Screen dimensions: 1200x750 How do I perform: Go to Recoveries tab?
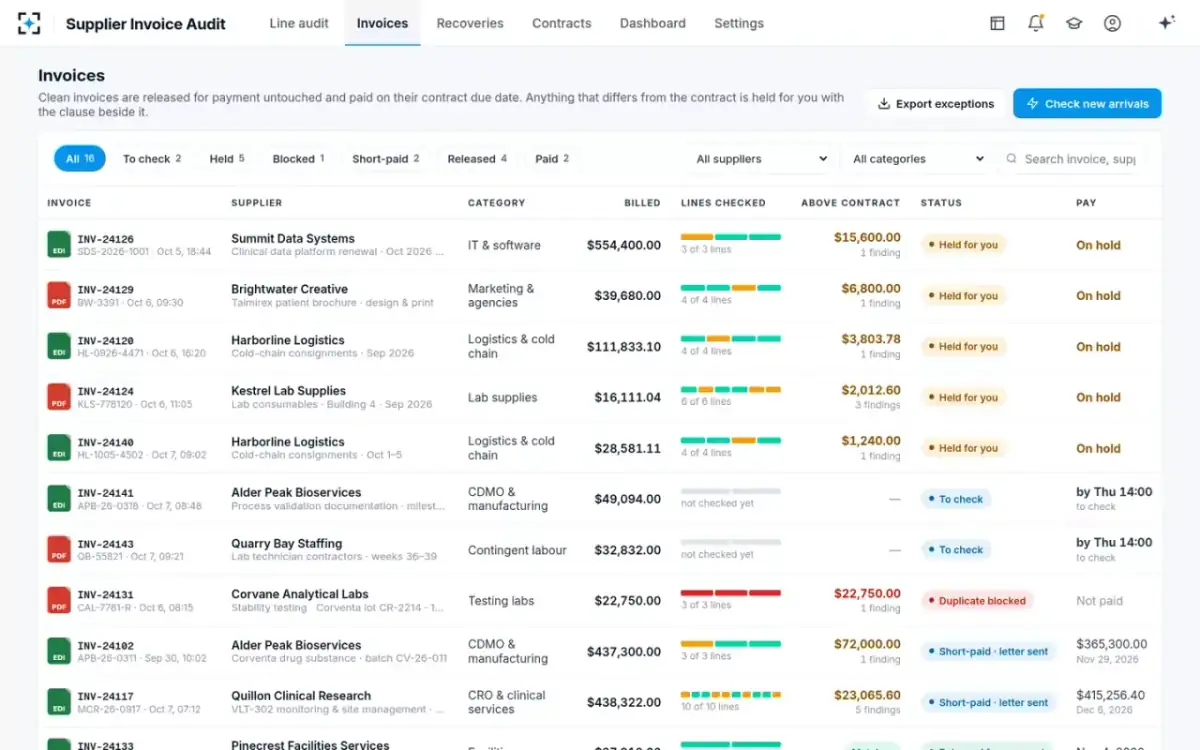(470, 23)
